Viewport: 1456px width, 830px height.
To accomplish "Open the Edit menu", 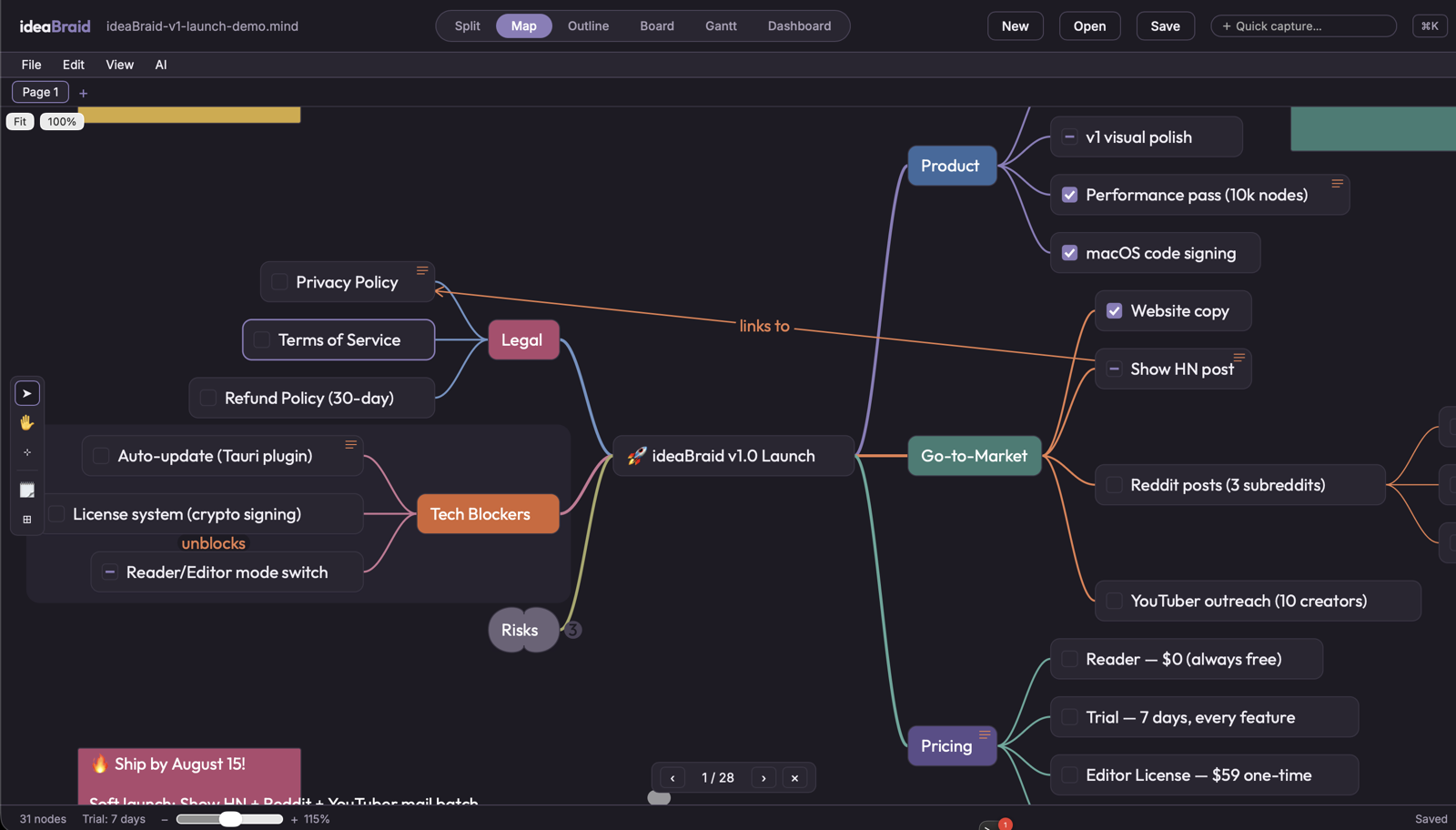I will tap(74, 65).
